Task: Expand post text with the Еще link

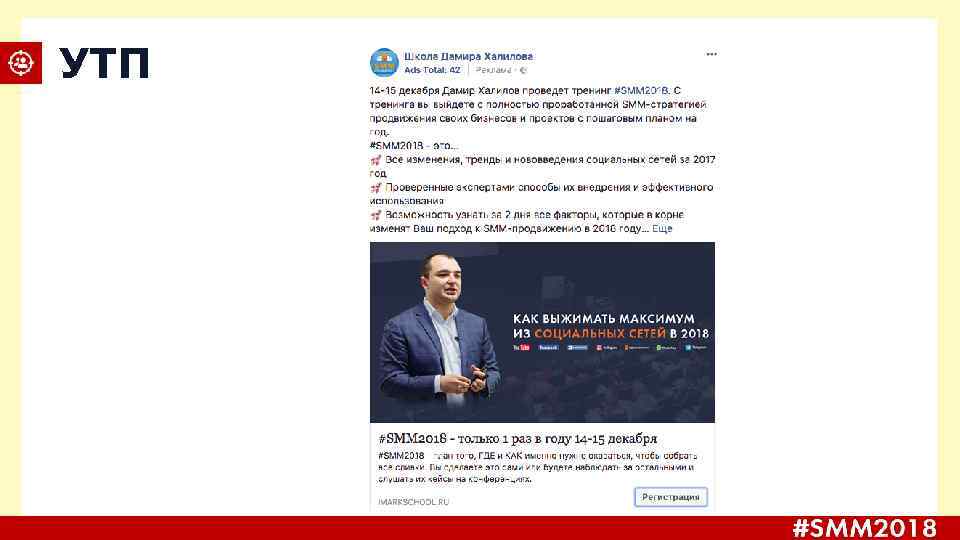Action: pos(662,229)
